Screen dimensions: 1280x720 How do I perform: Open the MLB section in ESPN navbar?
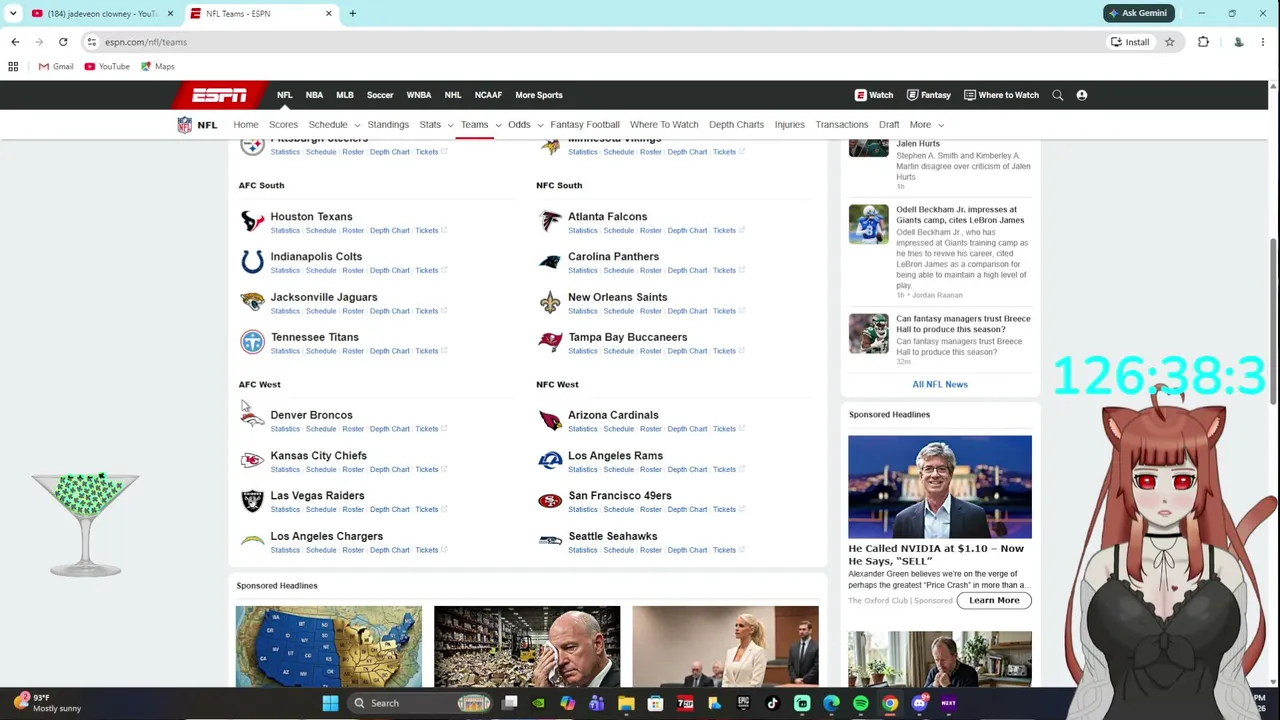[345, 95]
